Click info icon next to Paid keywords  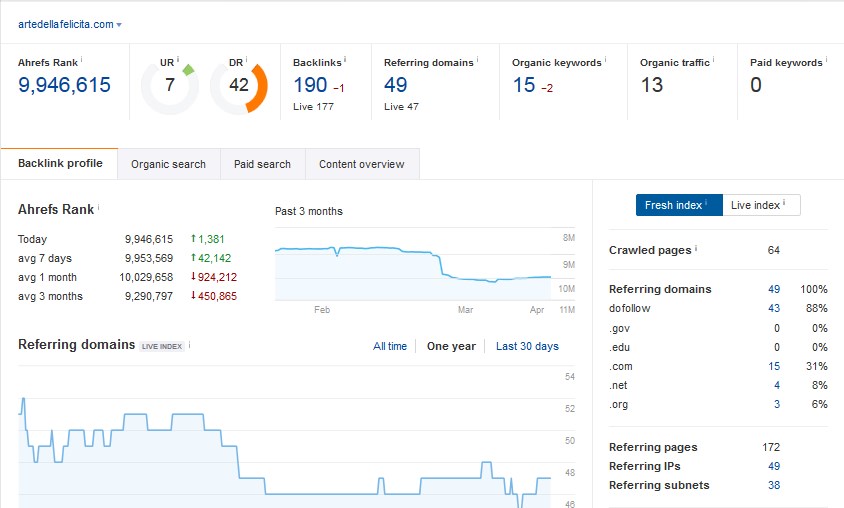pos(827,60)
